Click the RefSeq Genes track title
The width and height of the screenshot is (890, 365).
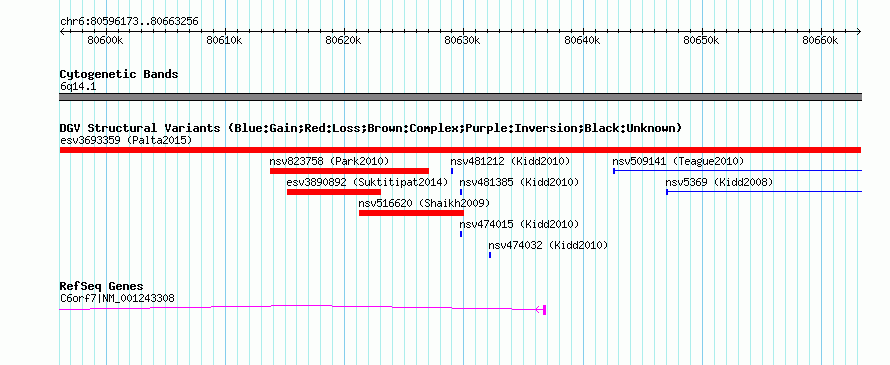(x=102, y=286)
